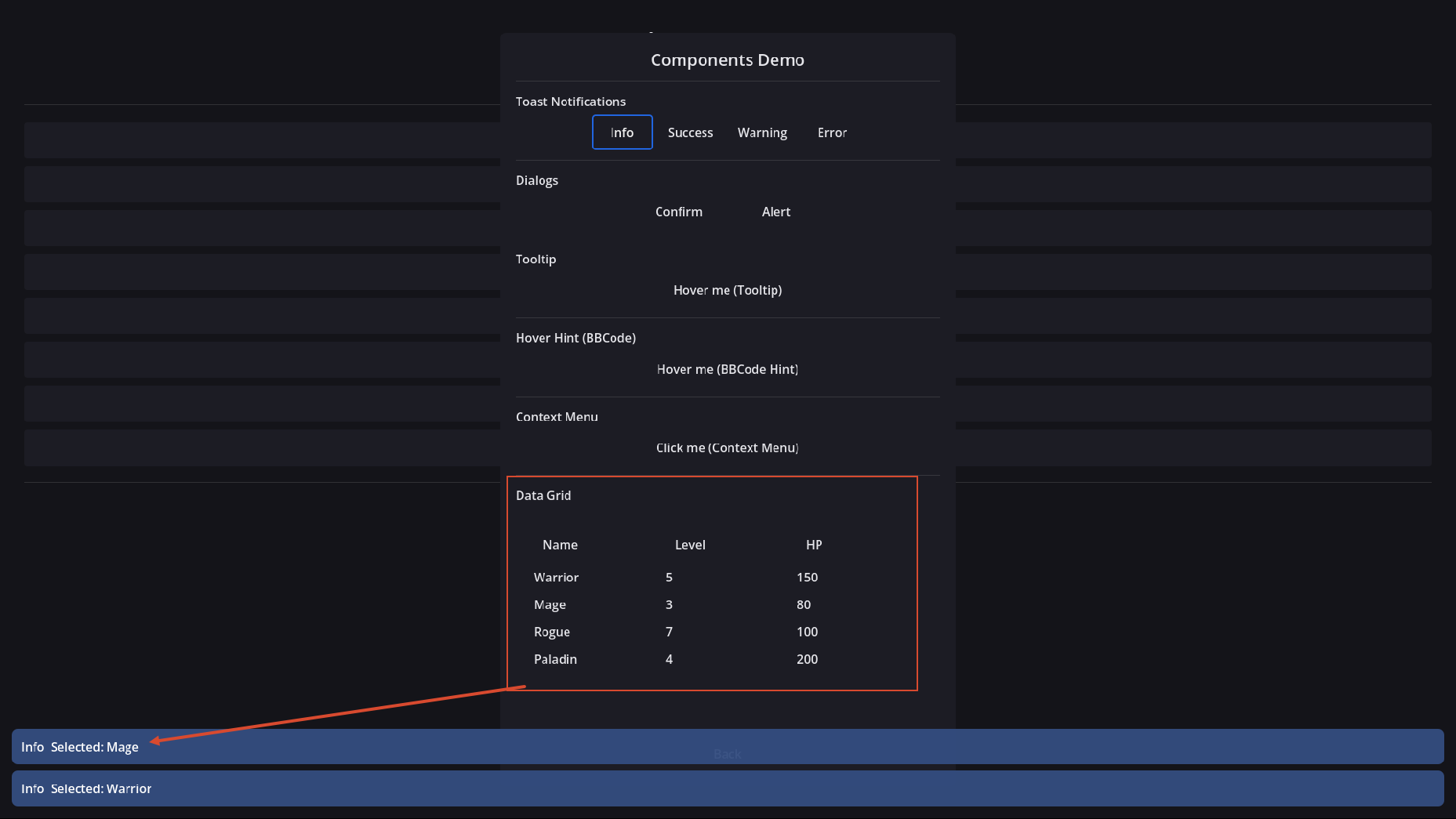The height and width of the screenshot is (819, 1456).
Task: Click Rogue's level value 7
Action: pyautogui.click(x=669, y=632)
